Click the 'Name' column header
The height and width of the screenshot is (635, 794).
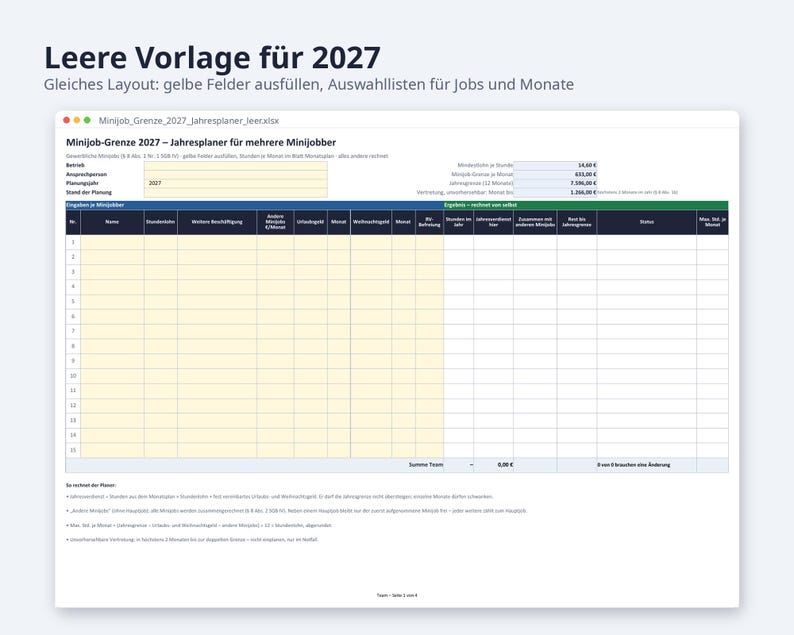click(x=112, y=222)
